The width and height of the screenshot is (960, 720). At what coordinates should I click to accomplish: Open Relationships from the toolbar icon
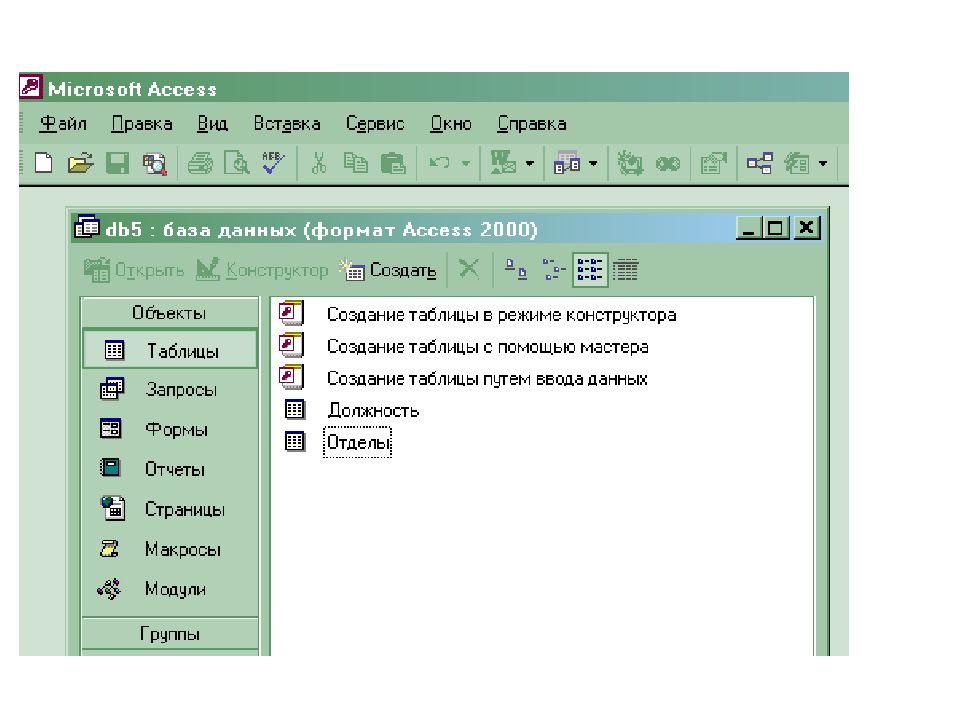(759, 163)
